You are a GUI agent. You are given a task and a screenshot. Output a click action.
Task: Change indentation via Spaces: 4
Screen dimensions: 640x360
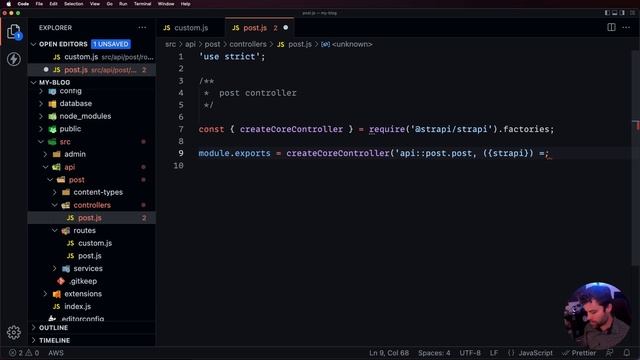pos(434,353)
